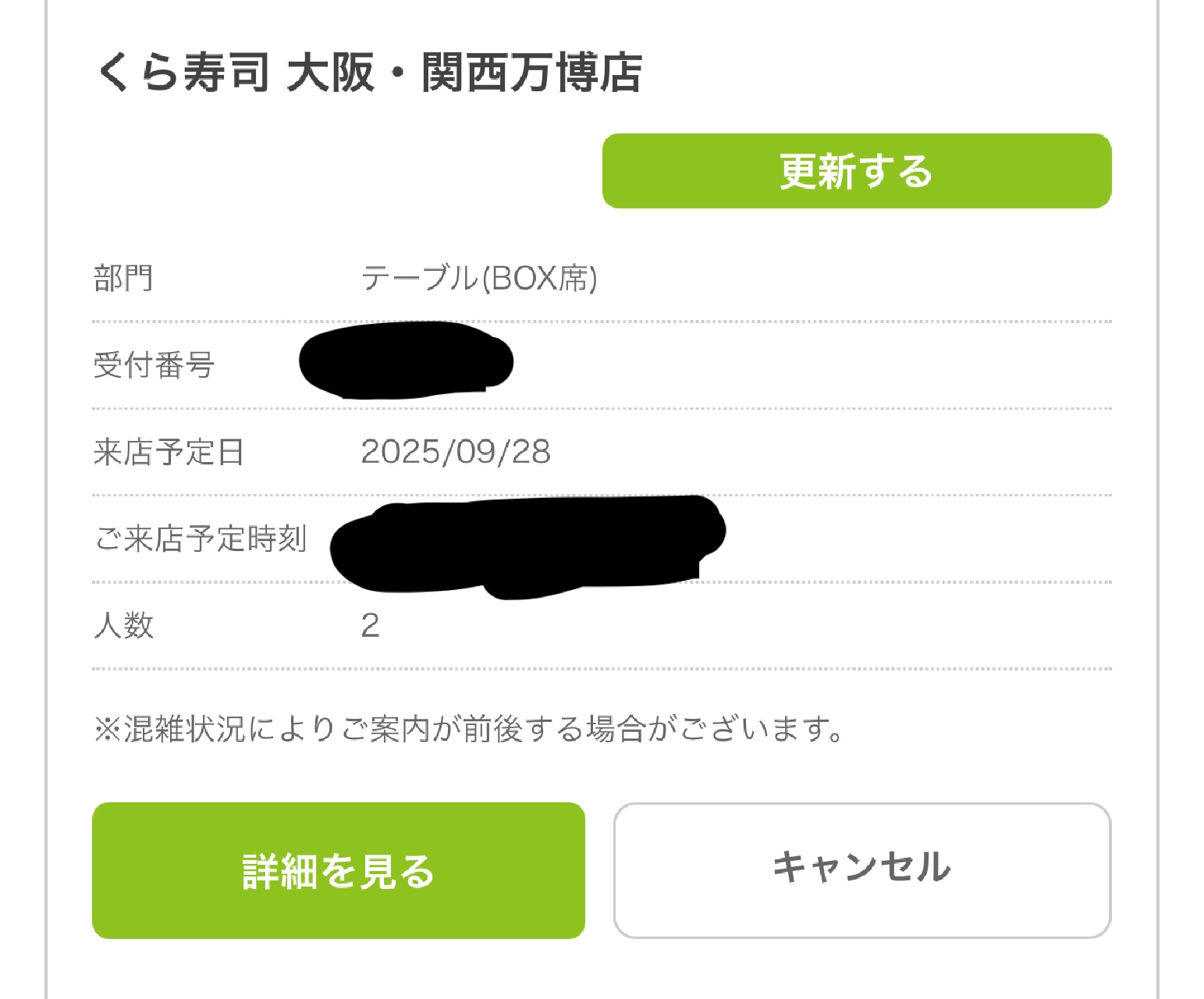This screenshot has width=1204, height=999.
Task: Click the ※ mark starting the notice
Action: (105, 731)
